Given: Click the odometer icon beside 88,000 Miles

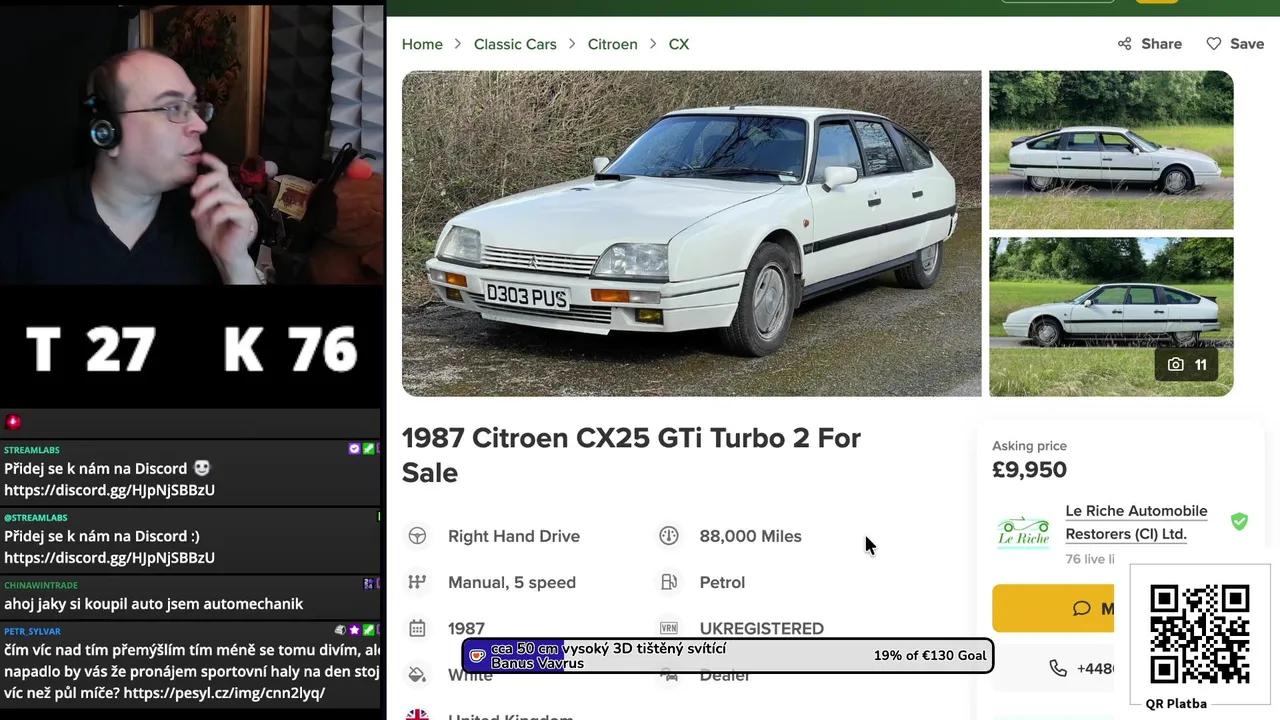Looking at the screenshot, I should click(669, 536).
